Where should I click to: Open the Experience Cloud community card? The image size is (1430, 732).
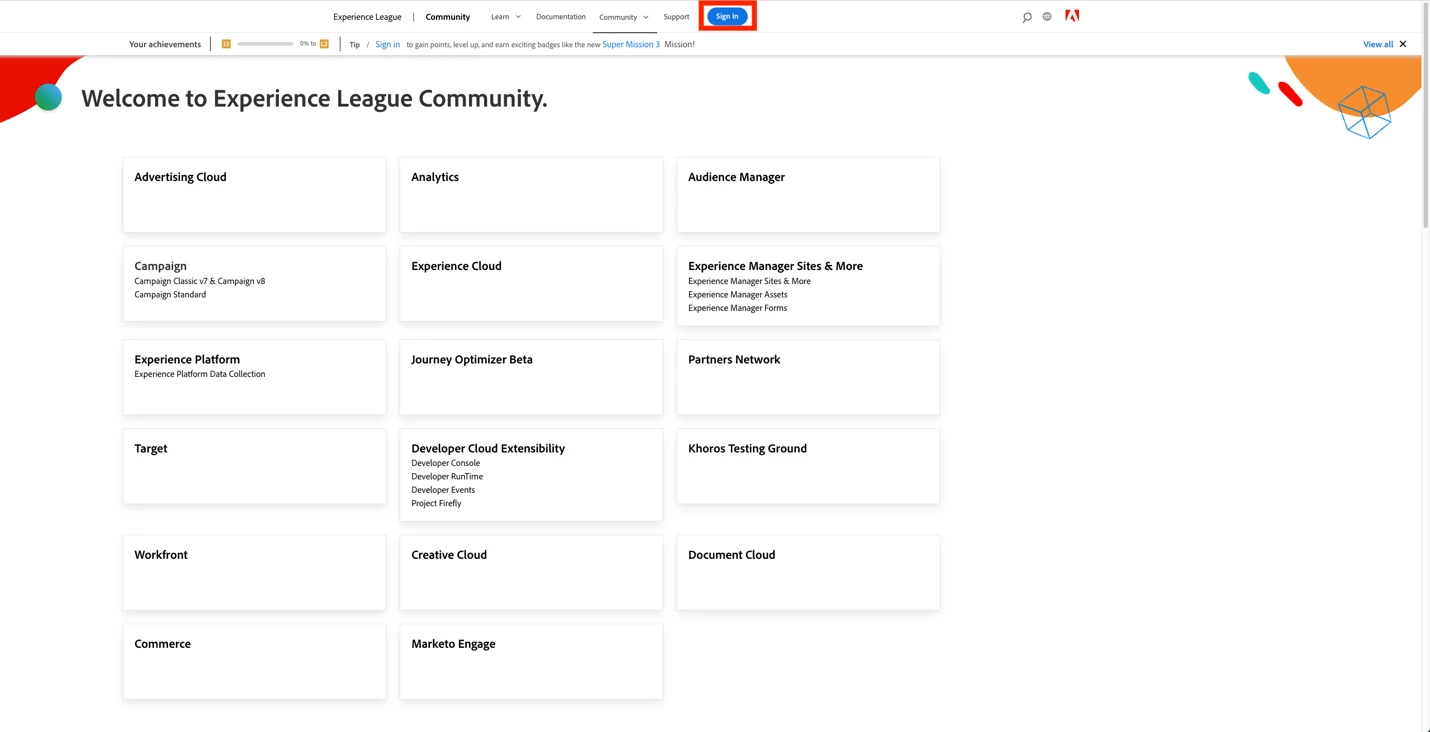(x=531, y=284)
